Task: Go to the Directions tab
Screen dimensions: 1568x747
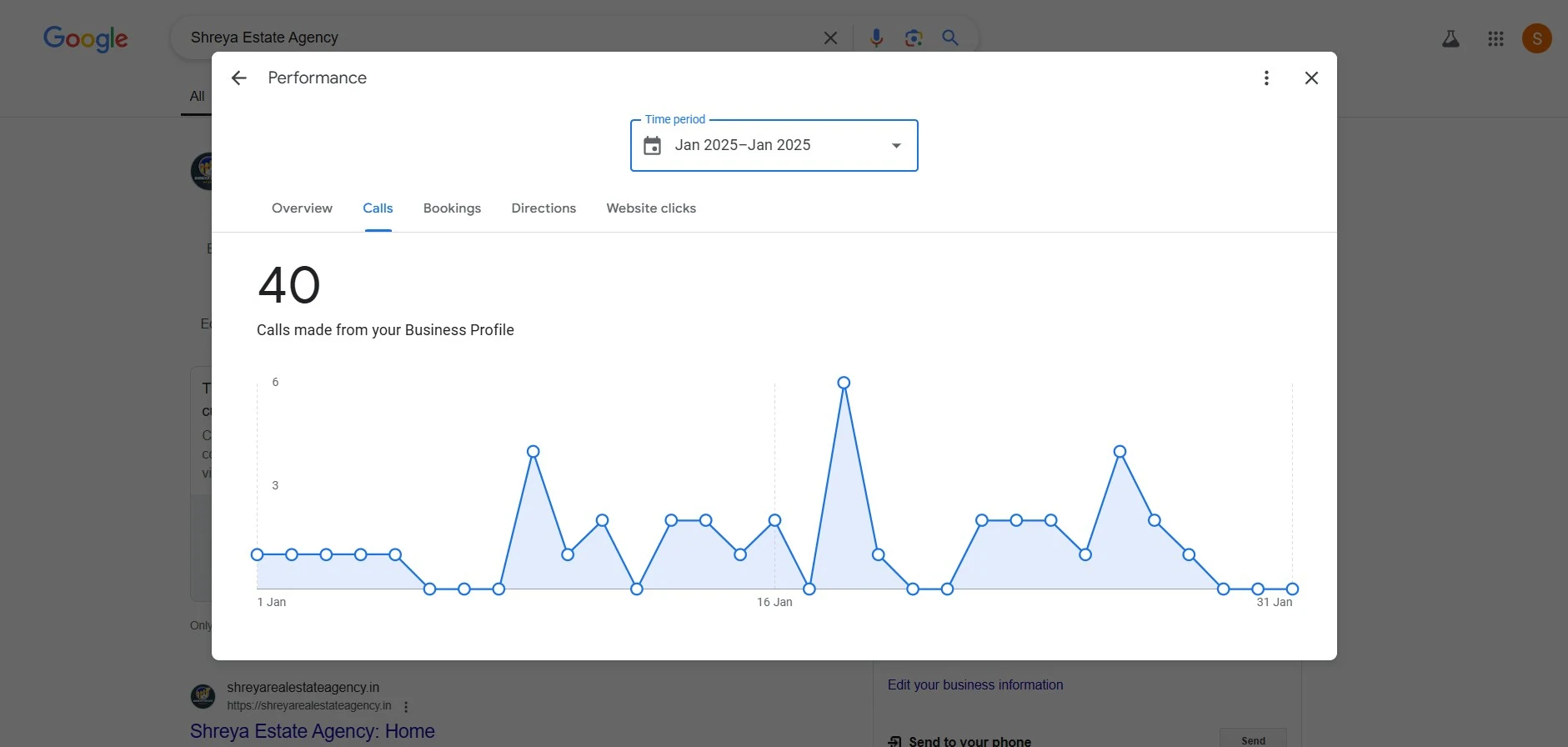Action: (544, 208)
